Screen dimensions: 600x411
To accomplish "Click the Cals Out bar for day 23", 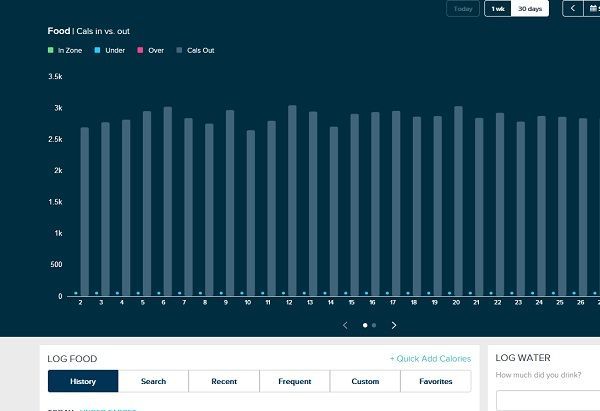I will 520,209.
